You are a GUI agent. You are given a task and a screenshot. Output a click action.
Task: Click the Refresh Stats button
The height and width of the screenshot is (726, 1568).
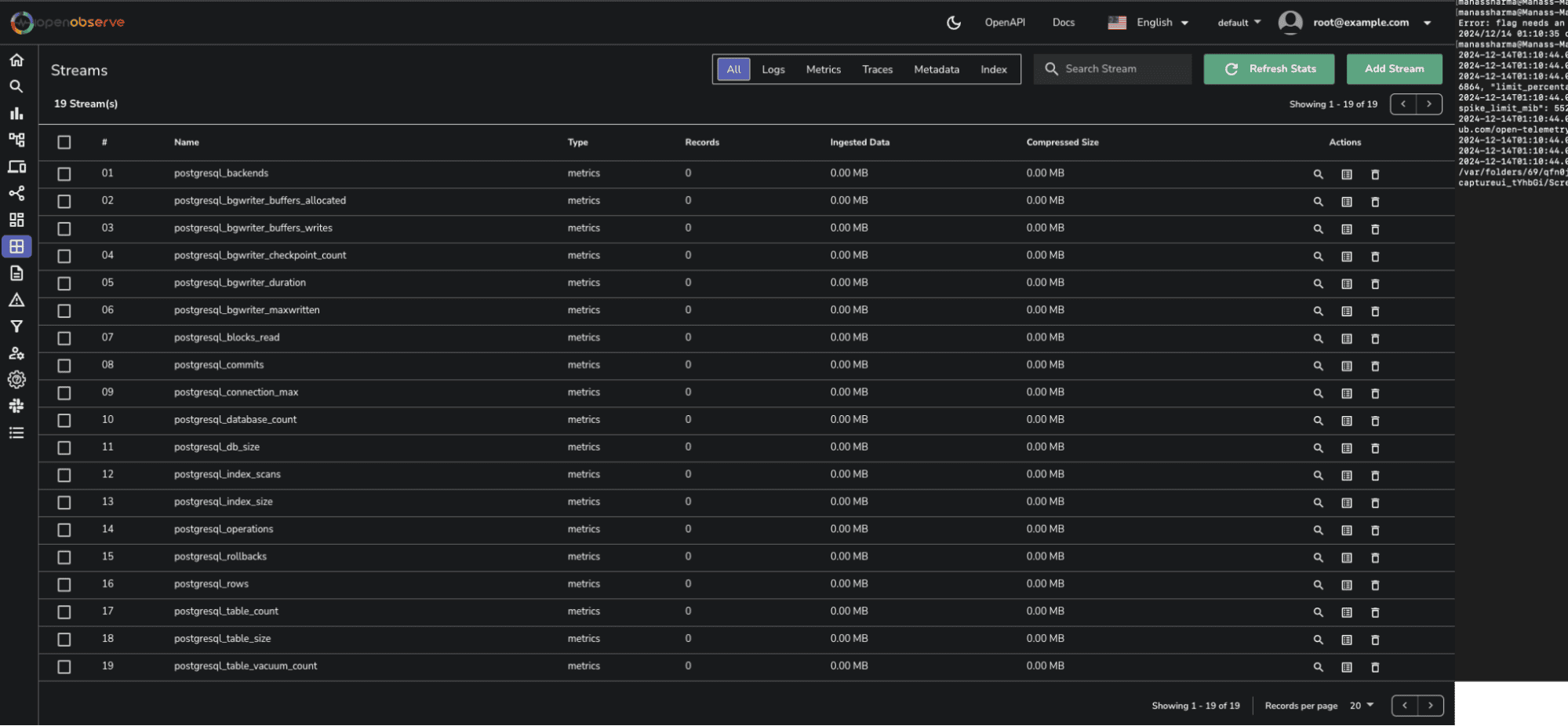1269,69
